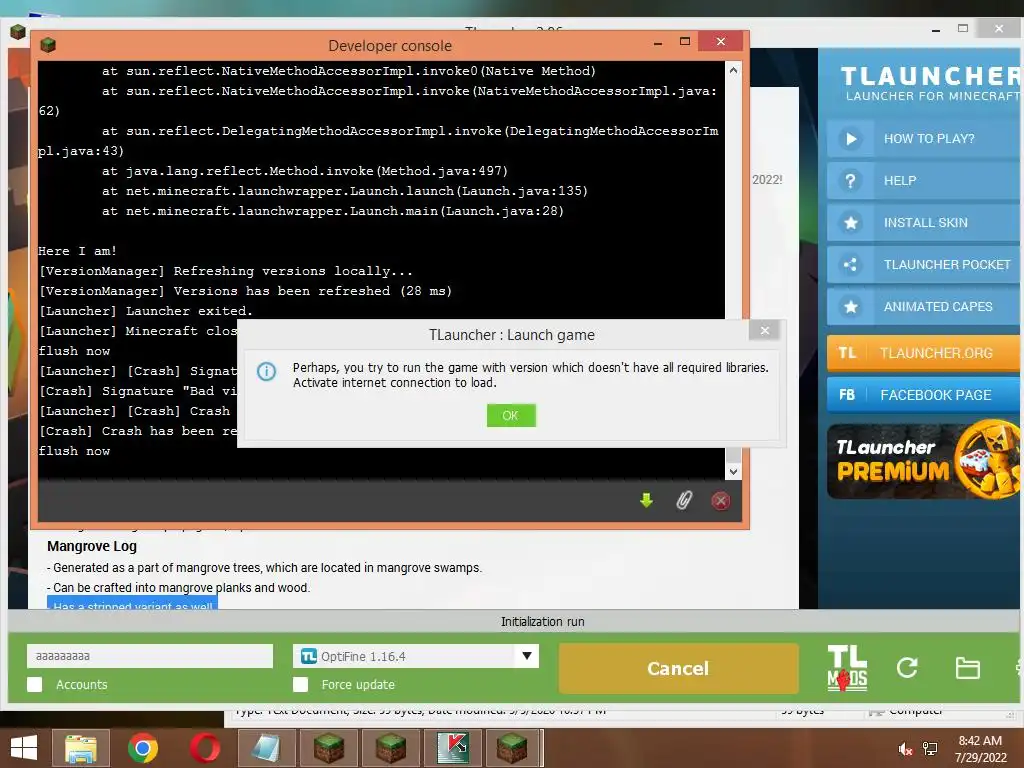Click OK in the Launch game dialog
Viewport: 1024px width, 768px height.
[x=511, y=415]
